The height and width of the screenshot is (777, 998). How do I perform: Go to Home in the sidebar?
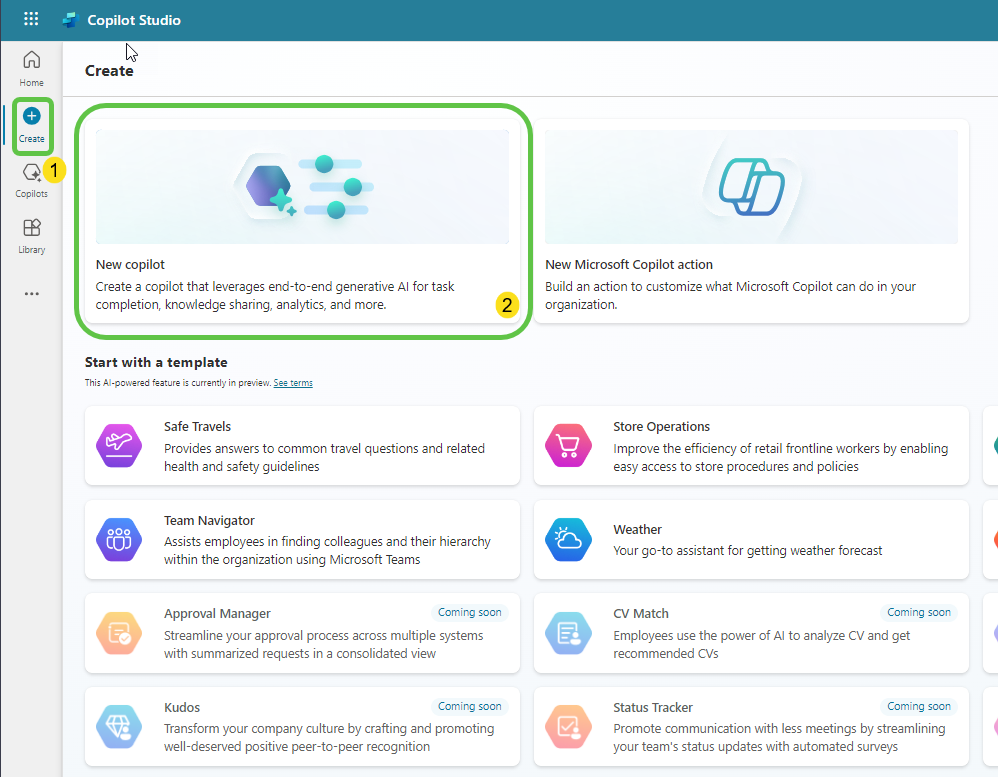point(31,67)
